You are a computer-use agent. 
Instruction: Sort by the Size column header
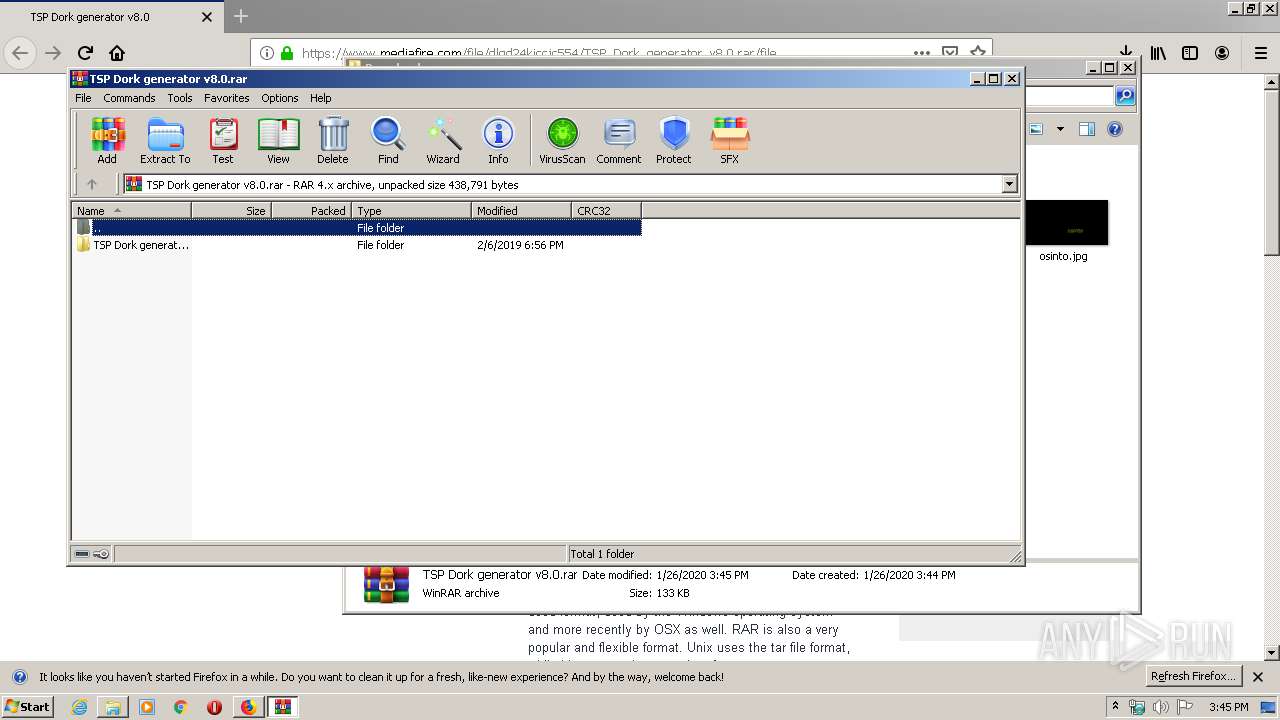click(231, 211)
